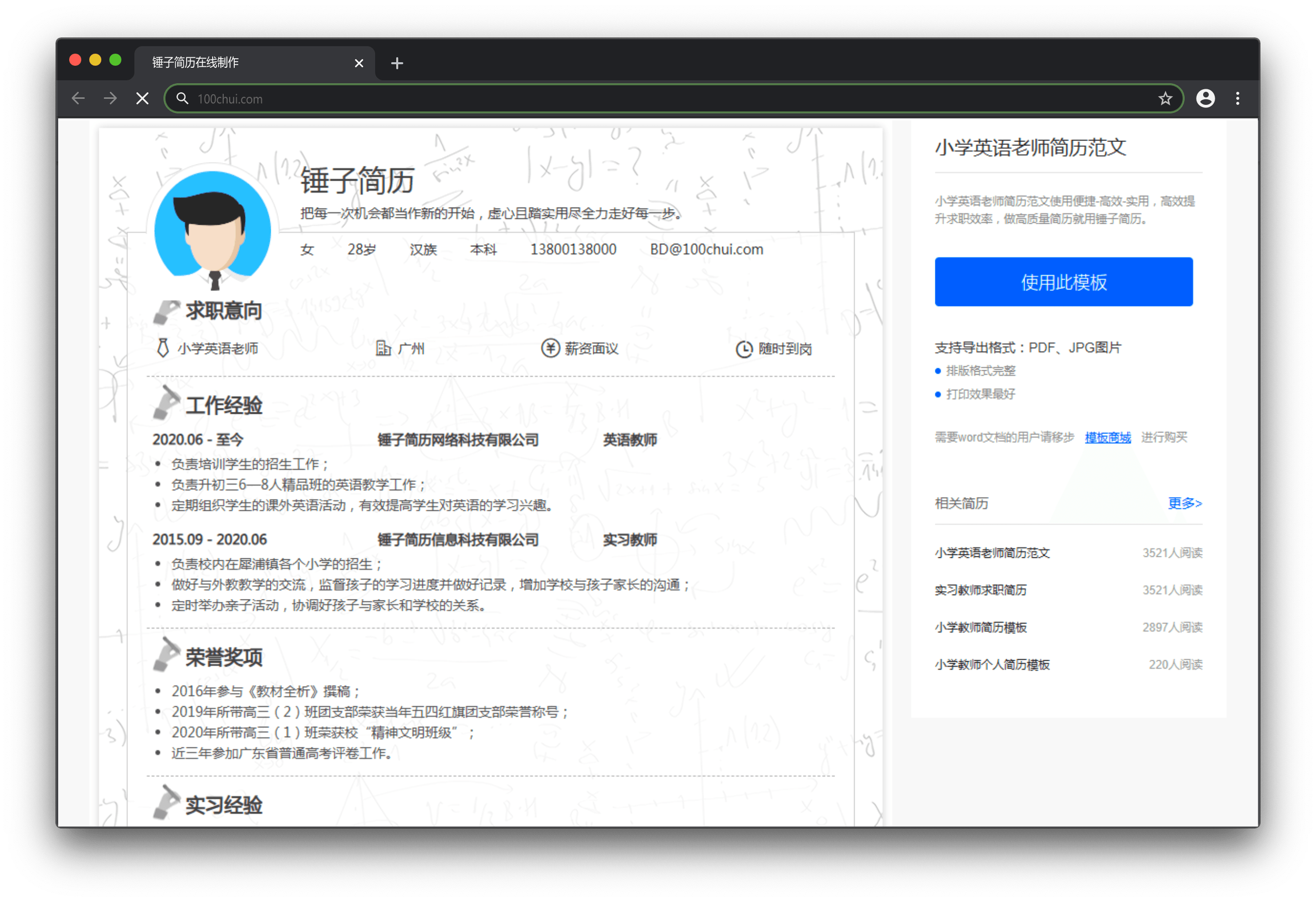The width and height of the screenshot is (1316, 902).
Task: Open 小学教师简历模板 link
Action: (x=980, y=627)
